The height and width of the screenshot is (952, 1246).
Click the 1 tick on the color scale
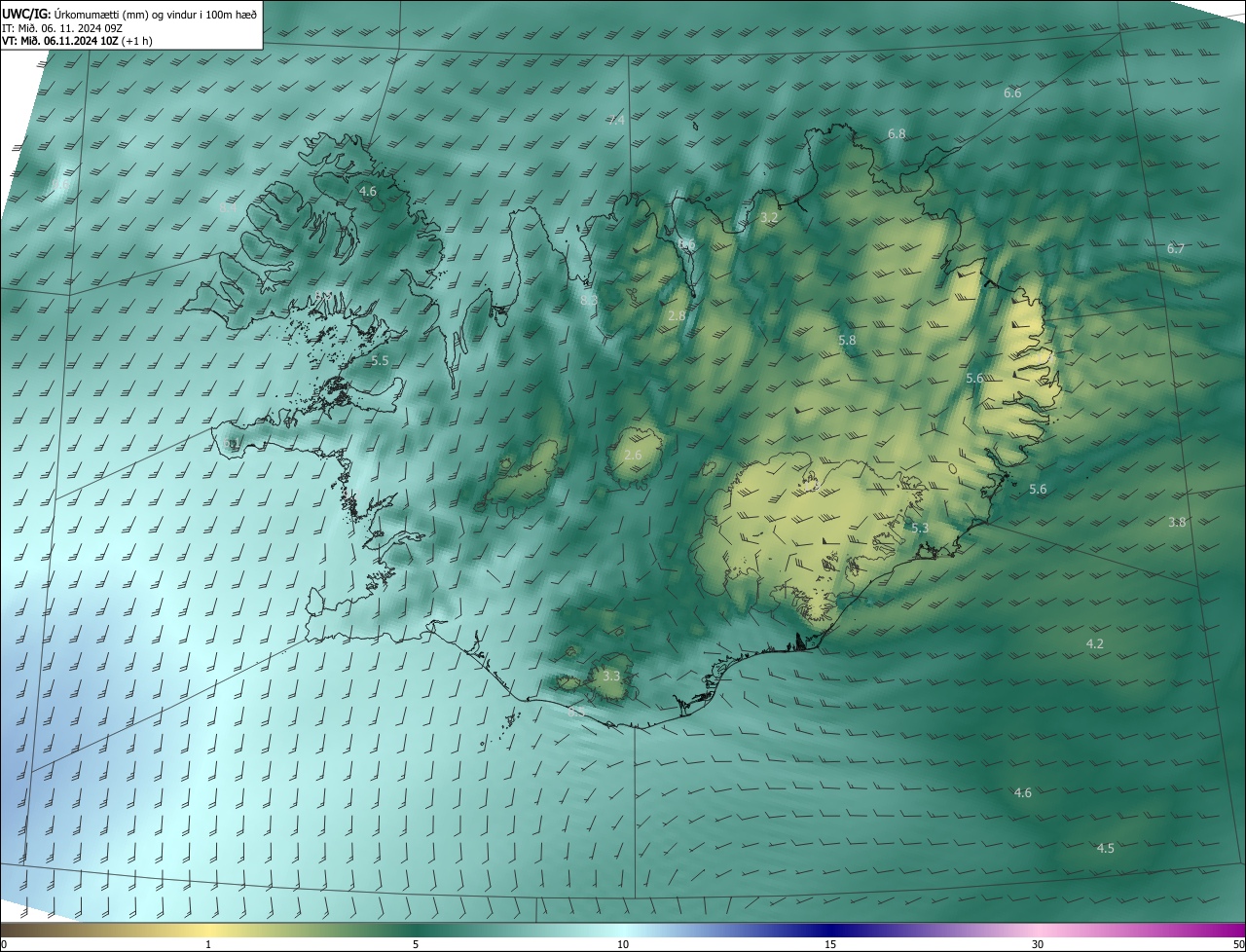(x=209, y=944)
